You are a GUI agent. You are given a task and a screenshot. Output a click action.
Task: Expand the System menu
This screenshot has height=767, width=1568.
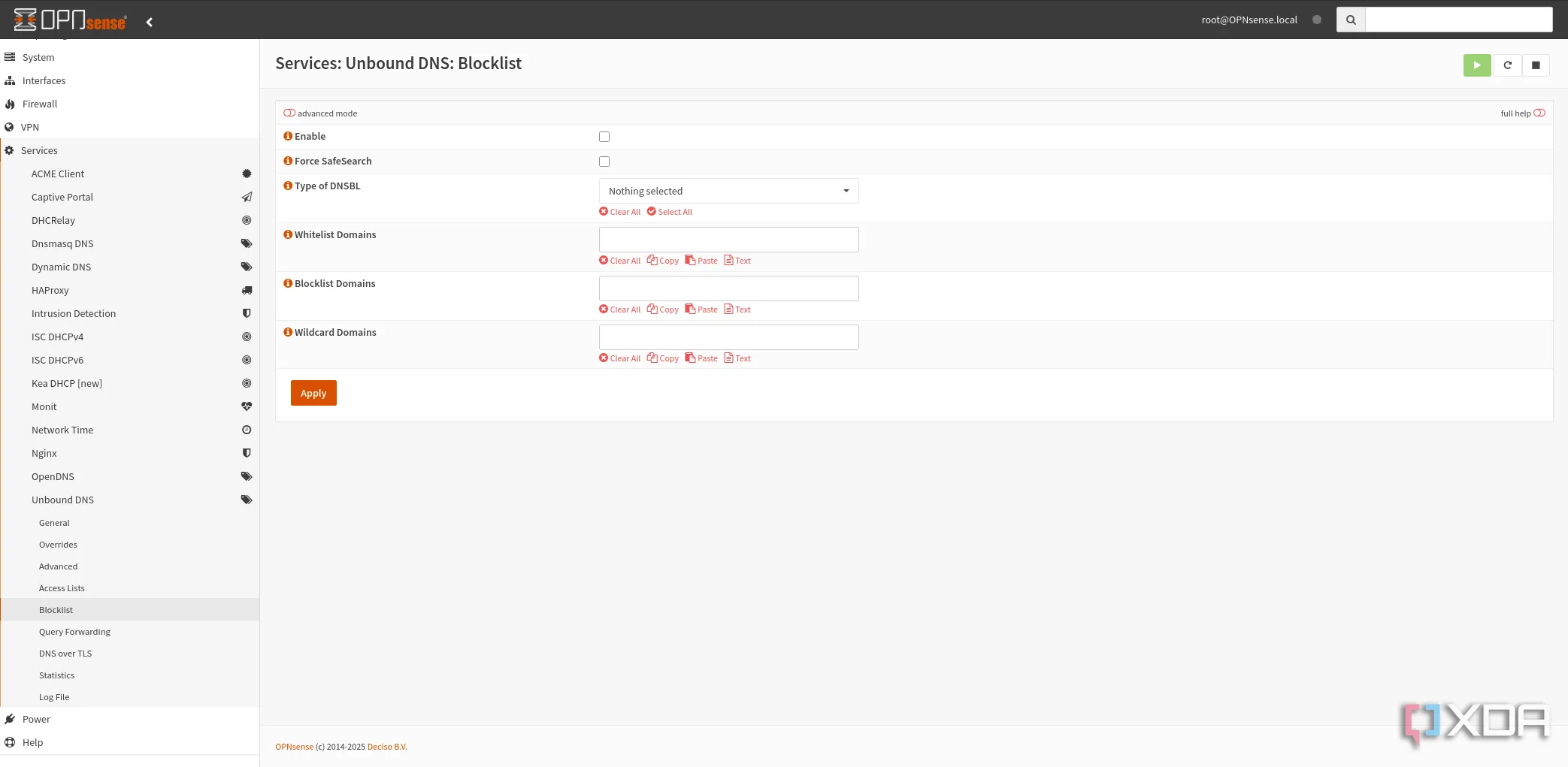point(129,57)
